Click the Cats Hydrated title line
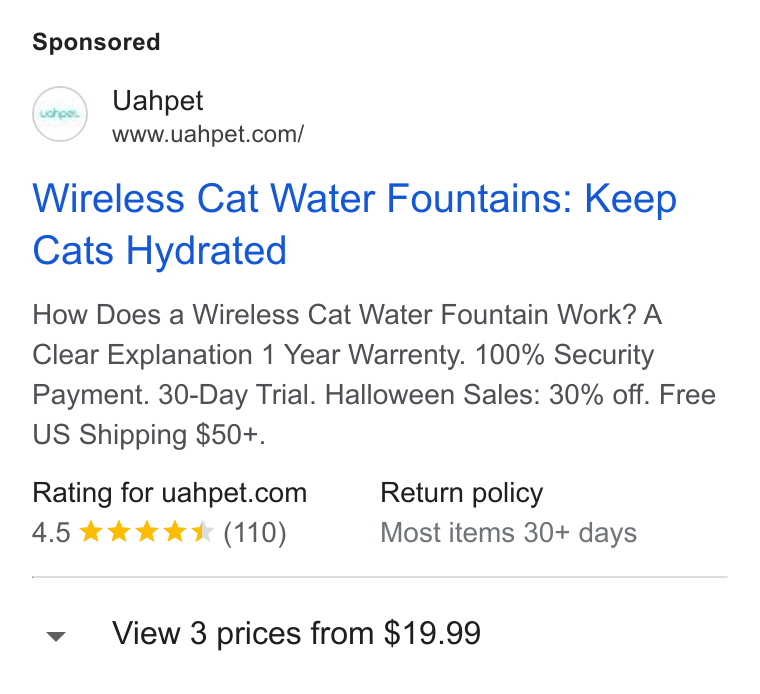The width and height of the screenshot is (760, 694). coord(159,251)
